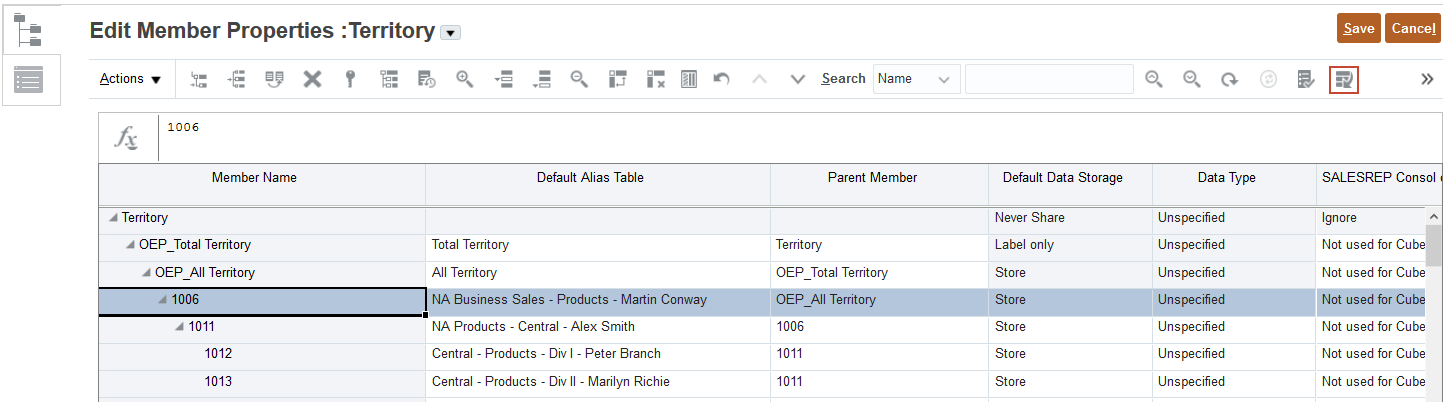
Task: Click in the Search text field
Action: tap(1049, 79)
